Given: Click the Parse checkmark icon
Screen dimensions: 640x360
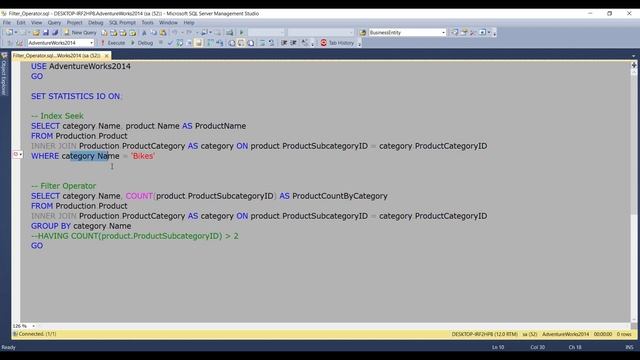Looking at the screenshot, I should point(170,42).
